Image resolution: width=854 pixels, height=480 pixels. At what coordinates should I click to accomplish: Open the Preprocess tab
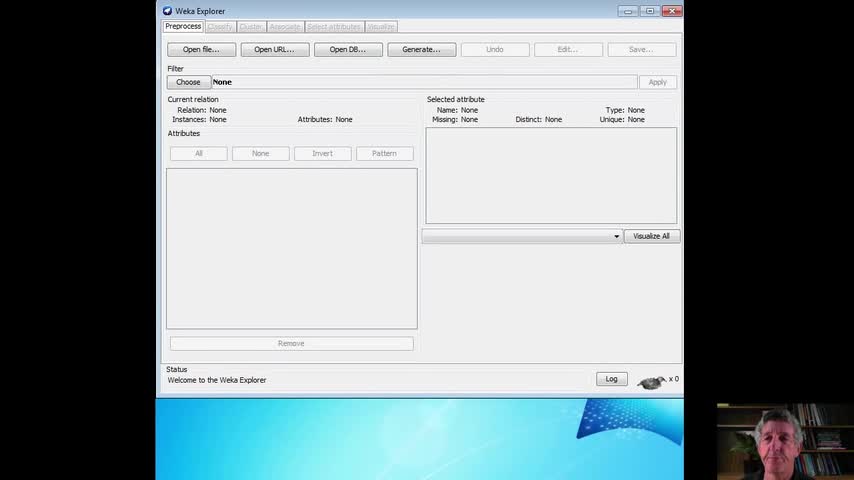pyautogui.click(x=183, y=26)
